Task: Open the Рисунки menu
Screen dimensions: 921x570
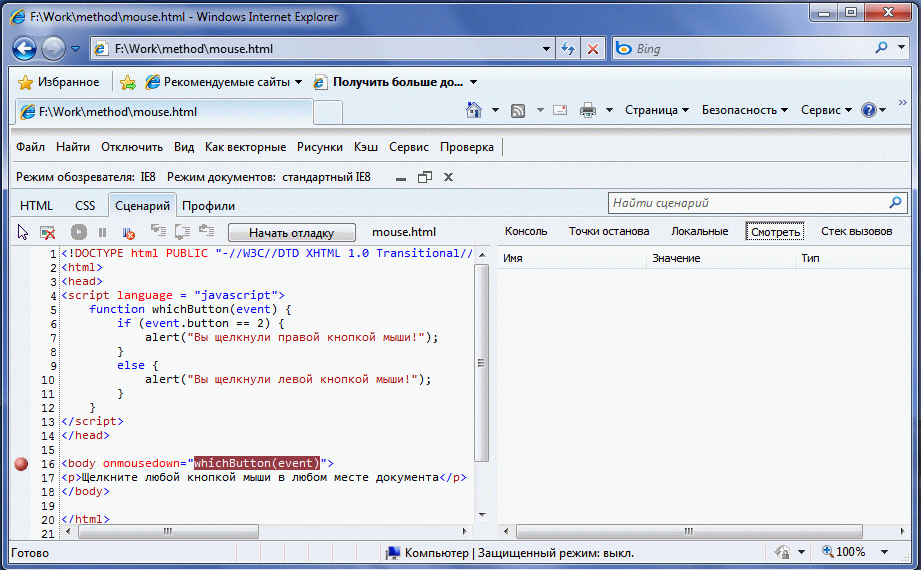Action: tap(320, 147)
